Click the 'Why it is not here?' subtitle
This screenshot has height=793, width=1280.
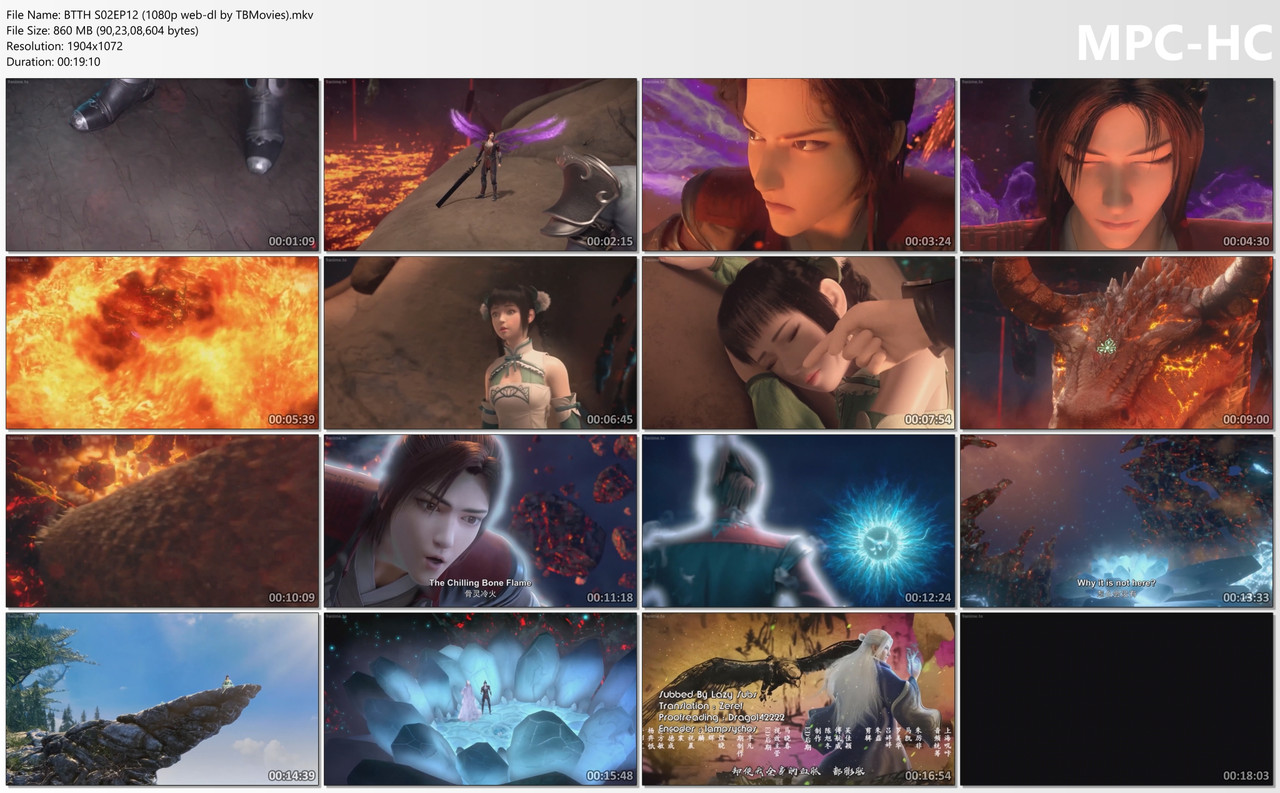tap(1116, 583)
